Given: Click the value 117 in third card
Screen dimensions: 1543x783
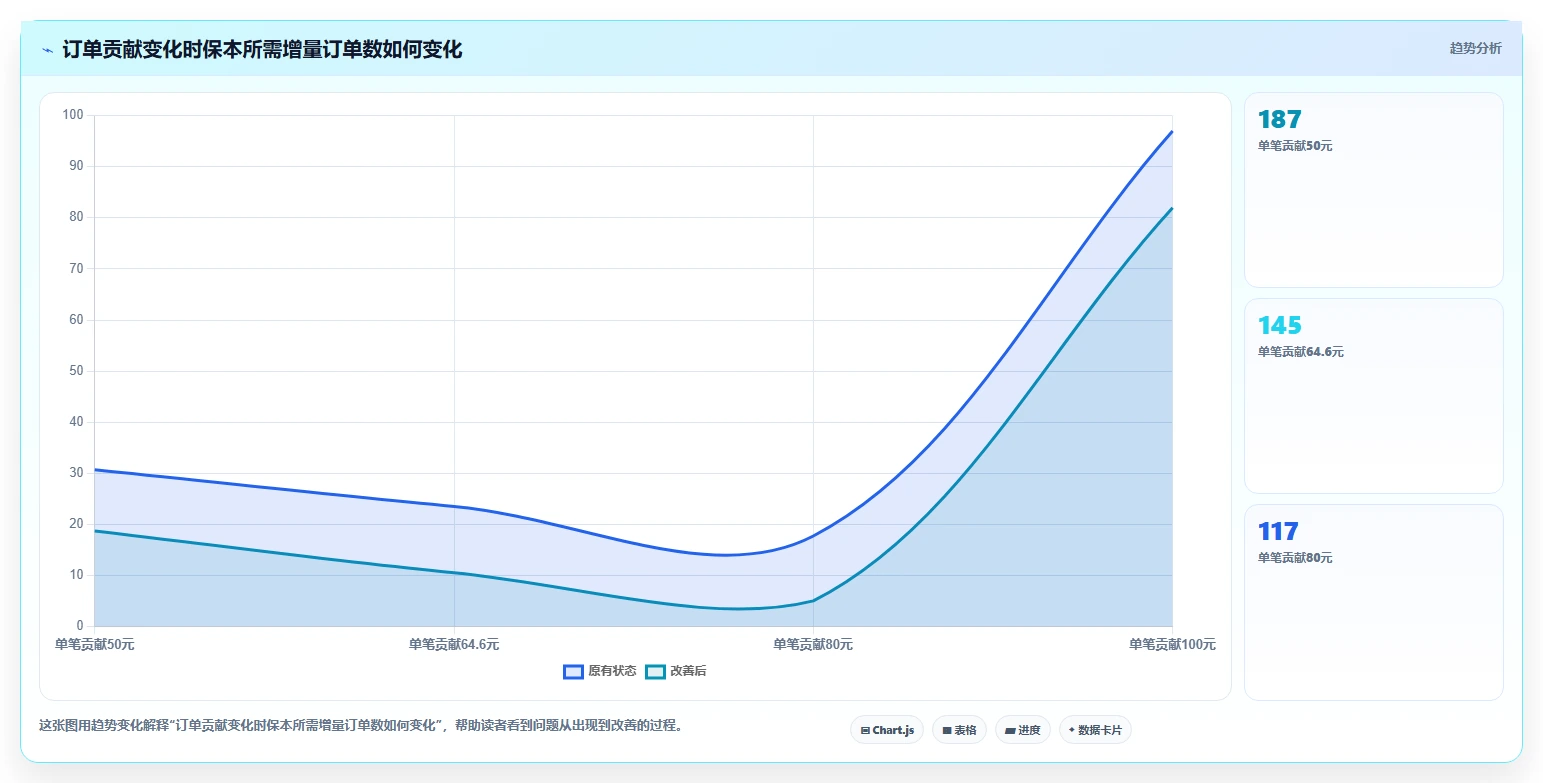Looking at the screenshot, I should (1278, 532).
